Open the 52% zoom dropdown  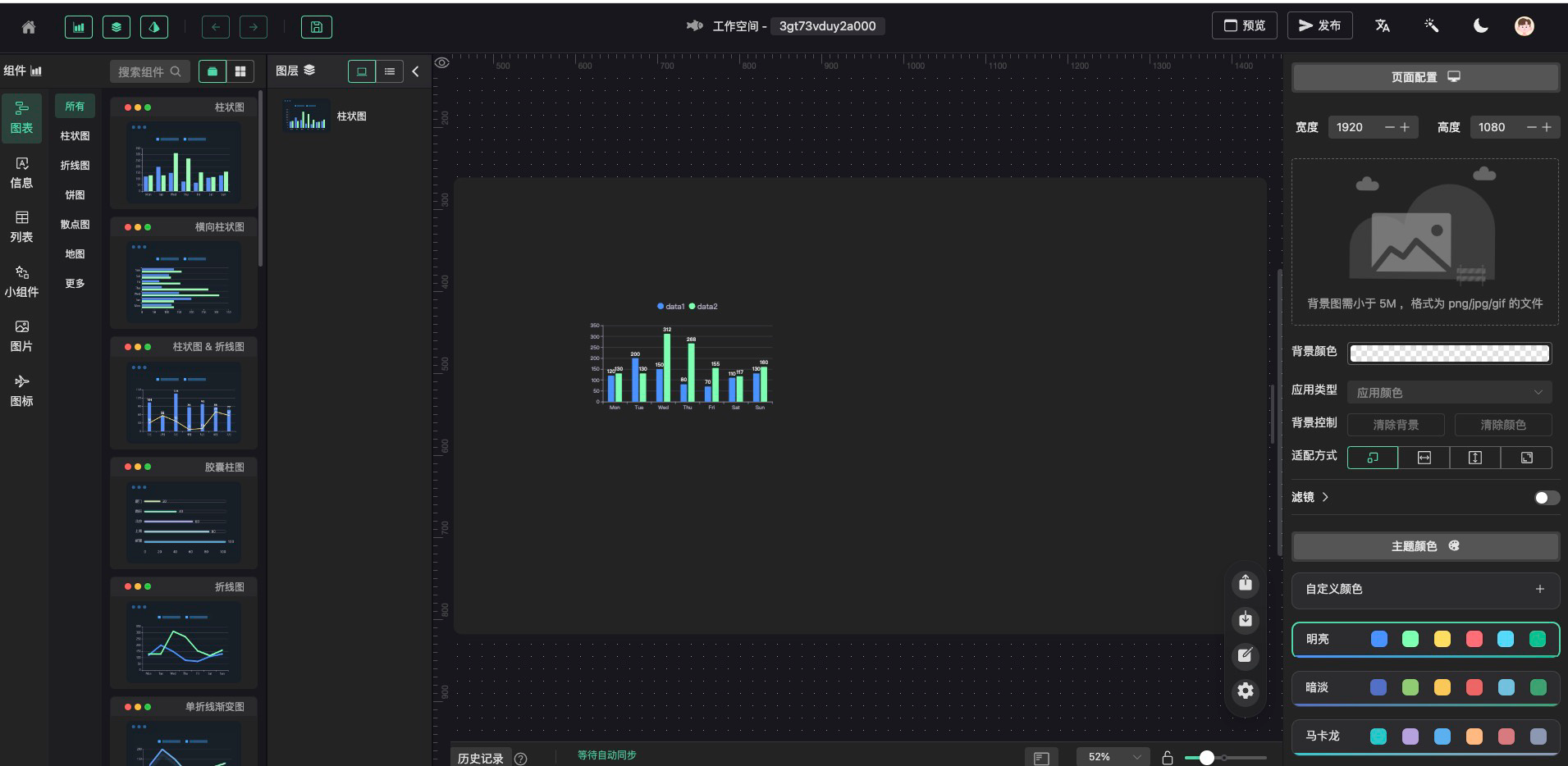pyautogui.click(x=1113, y=757)
